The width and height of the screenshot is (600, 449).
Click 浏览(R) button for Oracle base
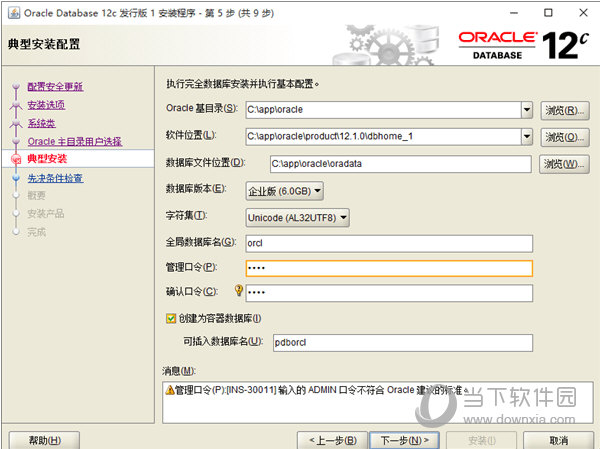(x=564, y=111)
